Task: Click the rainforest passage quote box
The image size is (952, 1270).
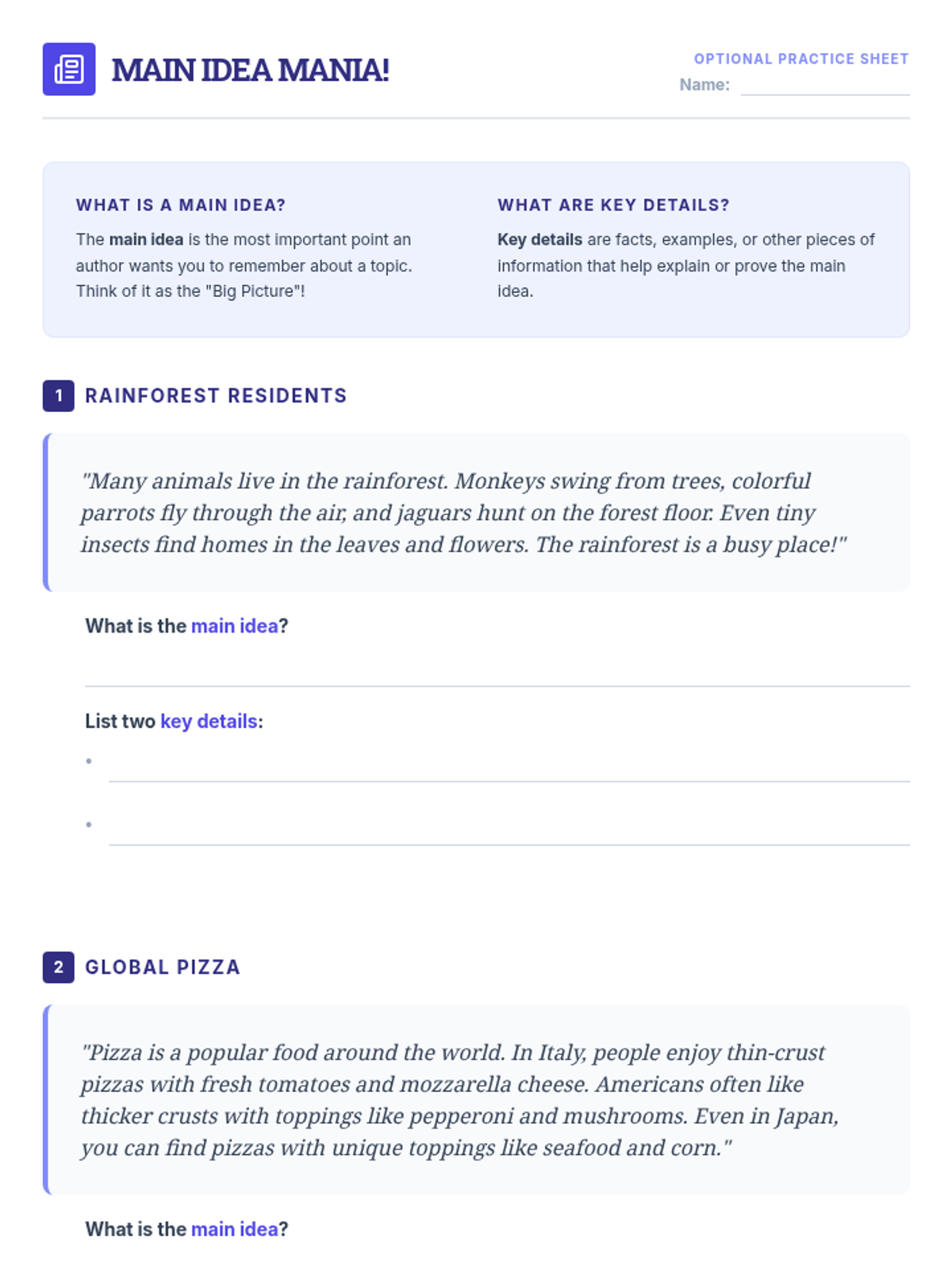Action: [x=476, y=513]
